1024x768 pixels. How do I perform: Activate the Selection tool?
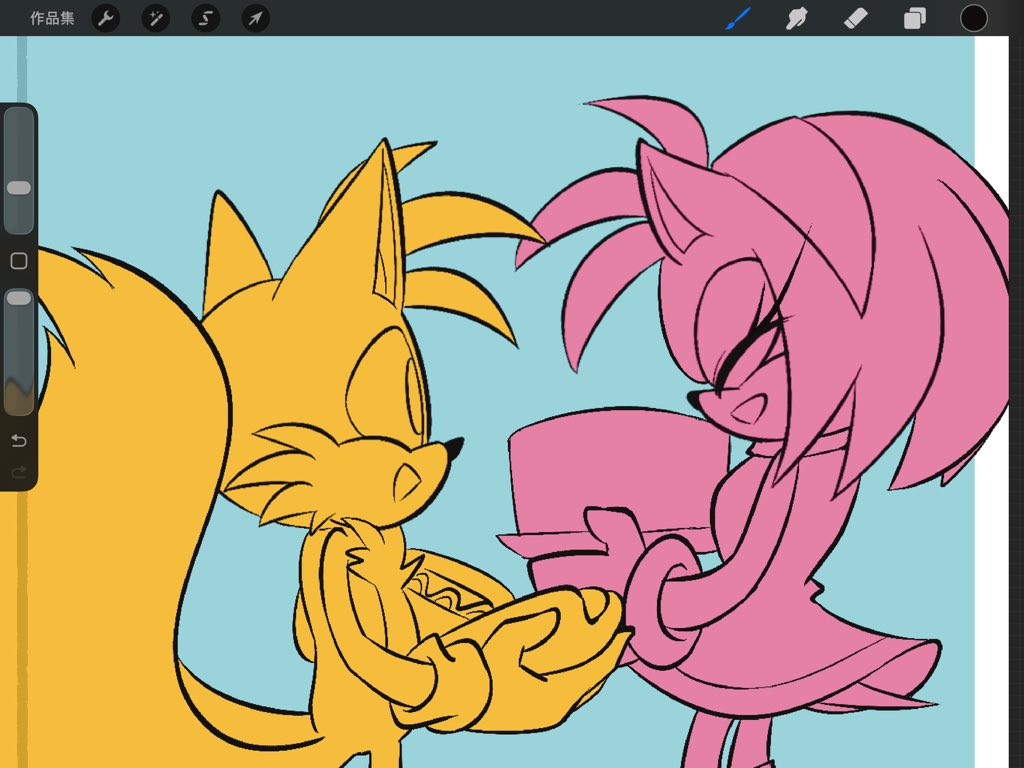coord(205,18)
